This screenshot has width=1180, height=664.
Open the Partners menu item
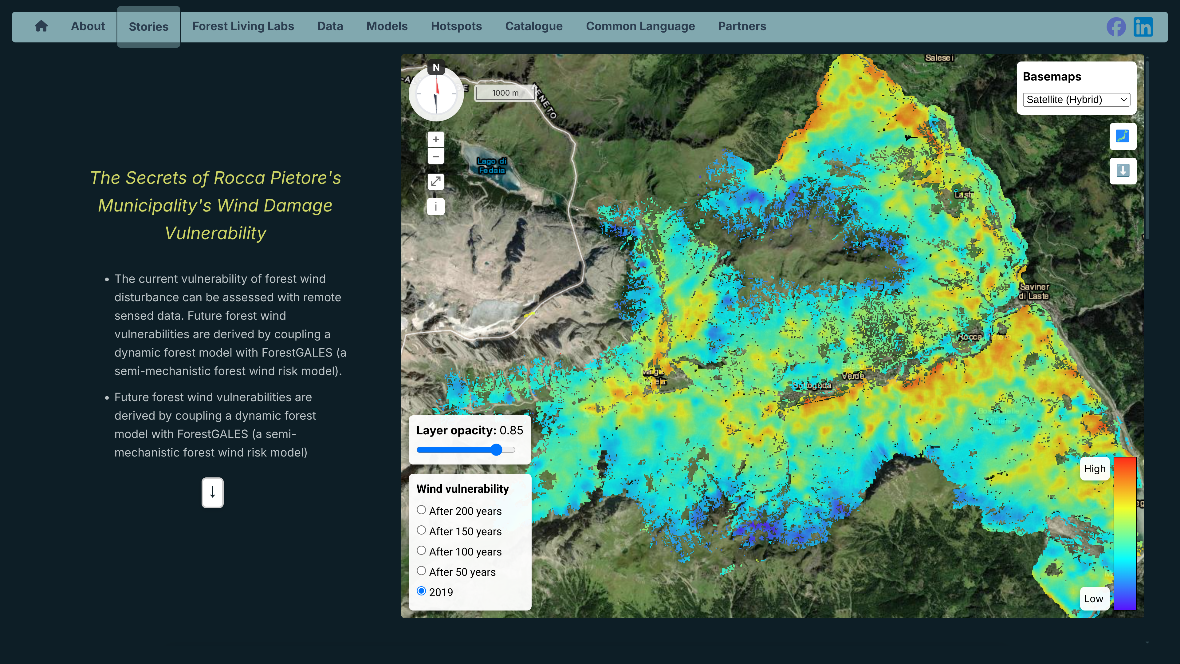(742, 26)
